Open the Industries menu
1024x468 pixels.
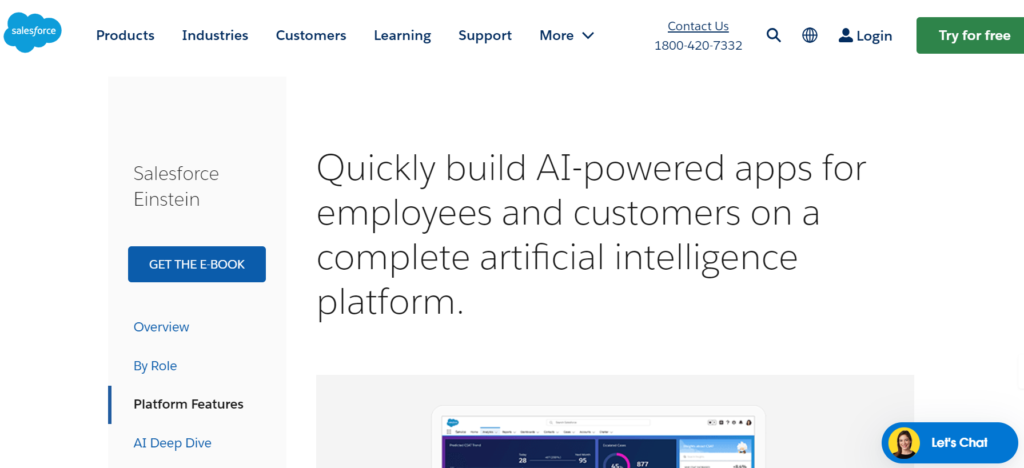[x=215, y=35]
